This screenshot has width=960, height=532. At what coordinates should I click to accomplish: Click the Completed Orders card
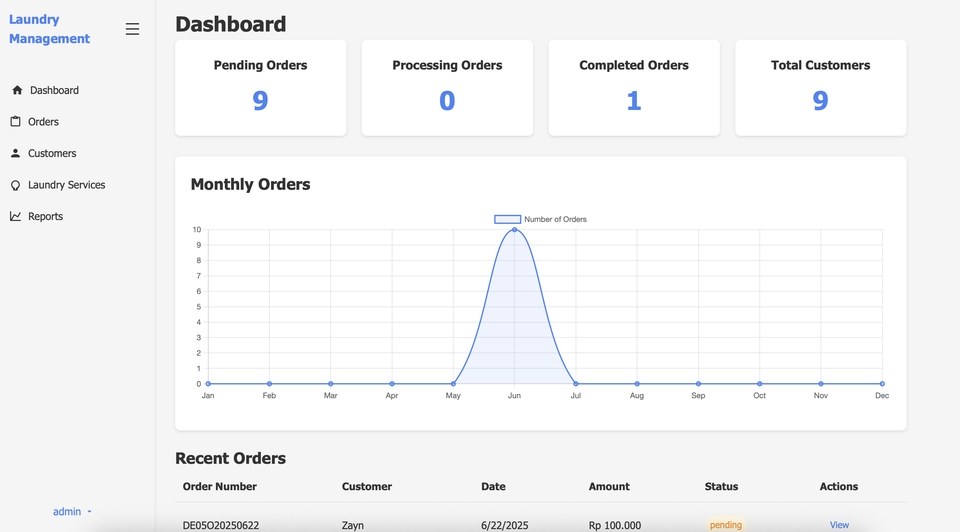(633, 88)
